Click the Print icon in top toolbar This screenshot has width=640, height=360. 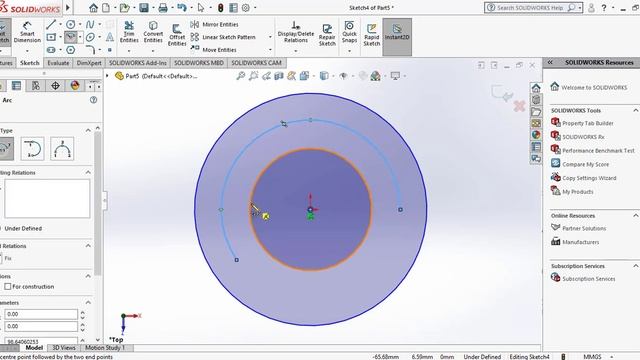point(163,8)
